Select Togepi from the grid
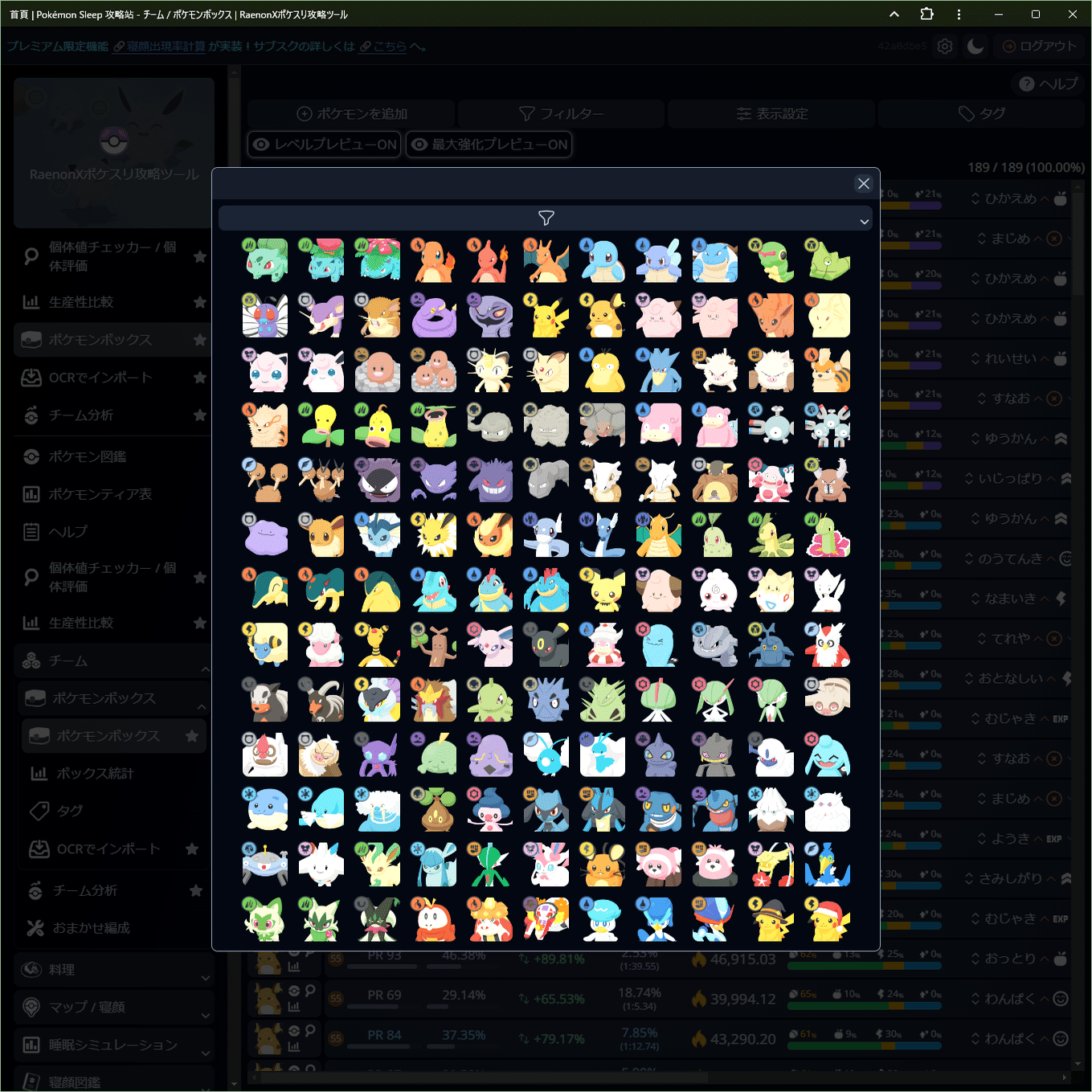Image resolution: width=1092 pixels, height=1092 pixels. coord(771,591)
